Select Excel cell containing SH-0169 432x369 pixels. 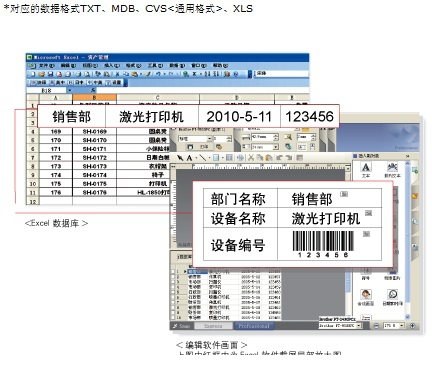tap(94, 132)
